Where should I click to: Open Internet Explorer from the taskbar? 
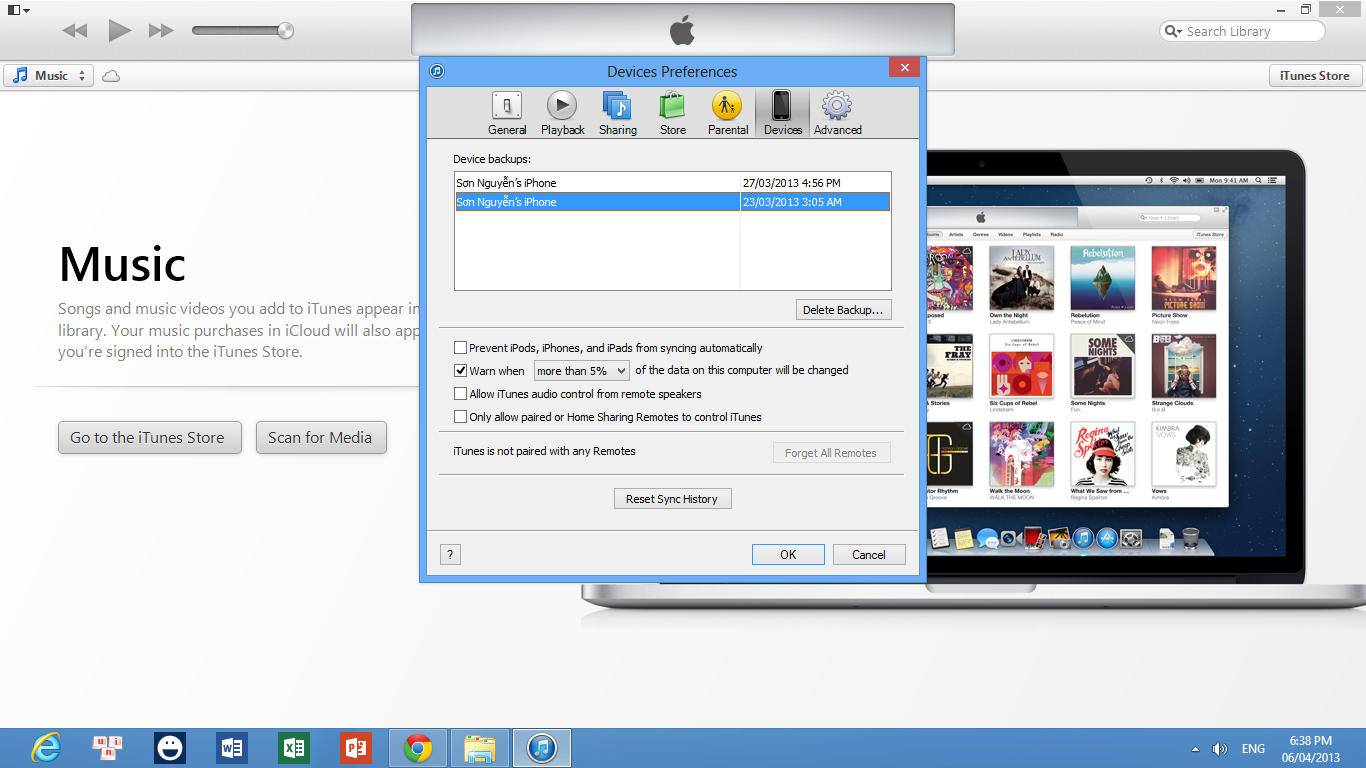coord(46,748)
